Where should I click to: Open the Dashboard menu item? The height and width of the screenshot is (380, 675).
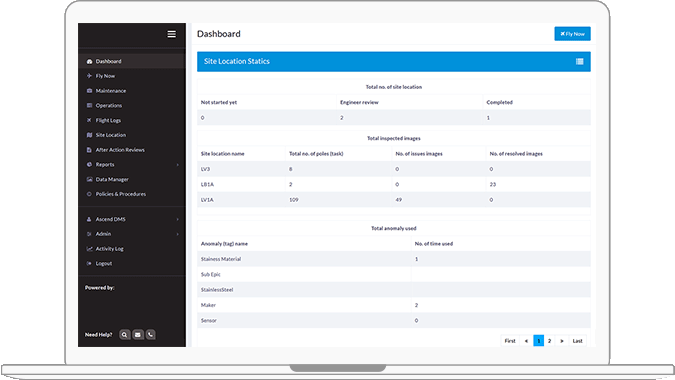[132, 62]
